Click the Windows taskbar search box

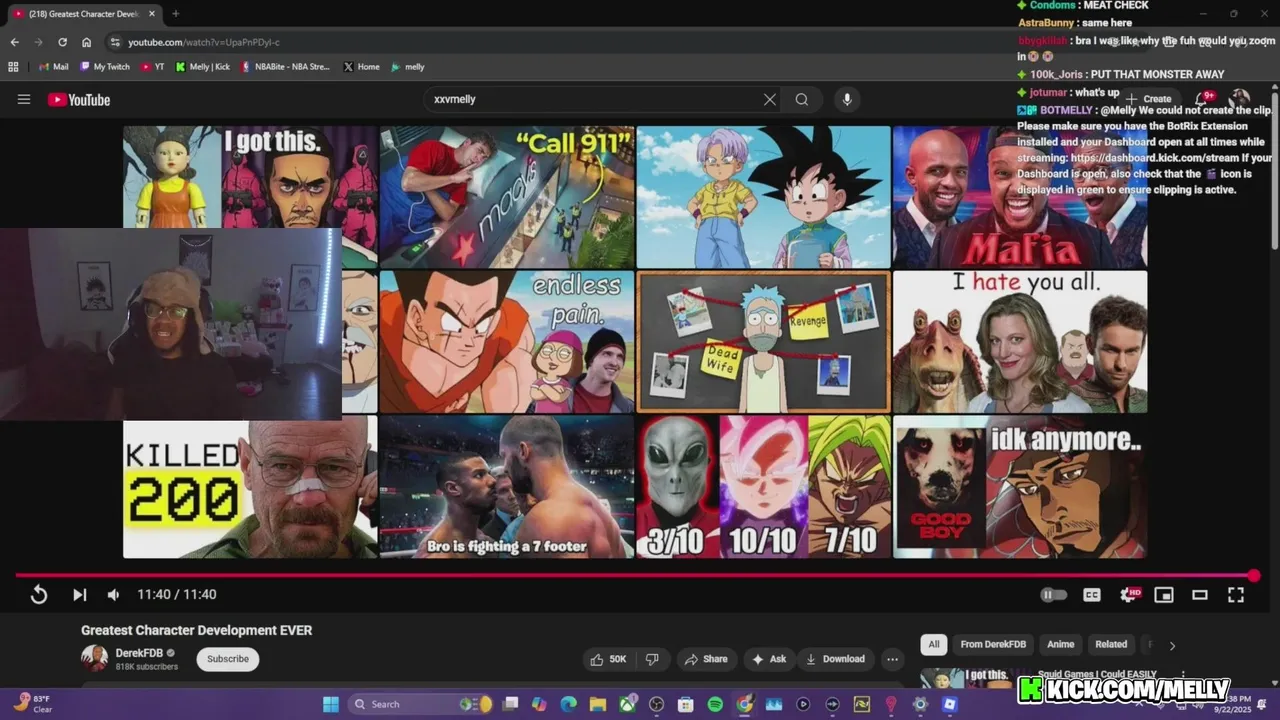(420, 704)
